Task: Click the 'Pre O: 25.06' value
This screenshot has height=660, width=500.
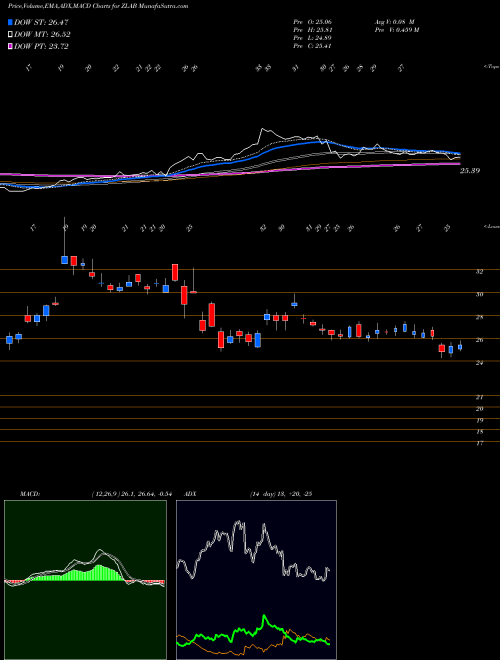Action: (312, 22)
